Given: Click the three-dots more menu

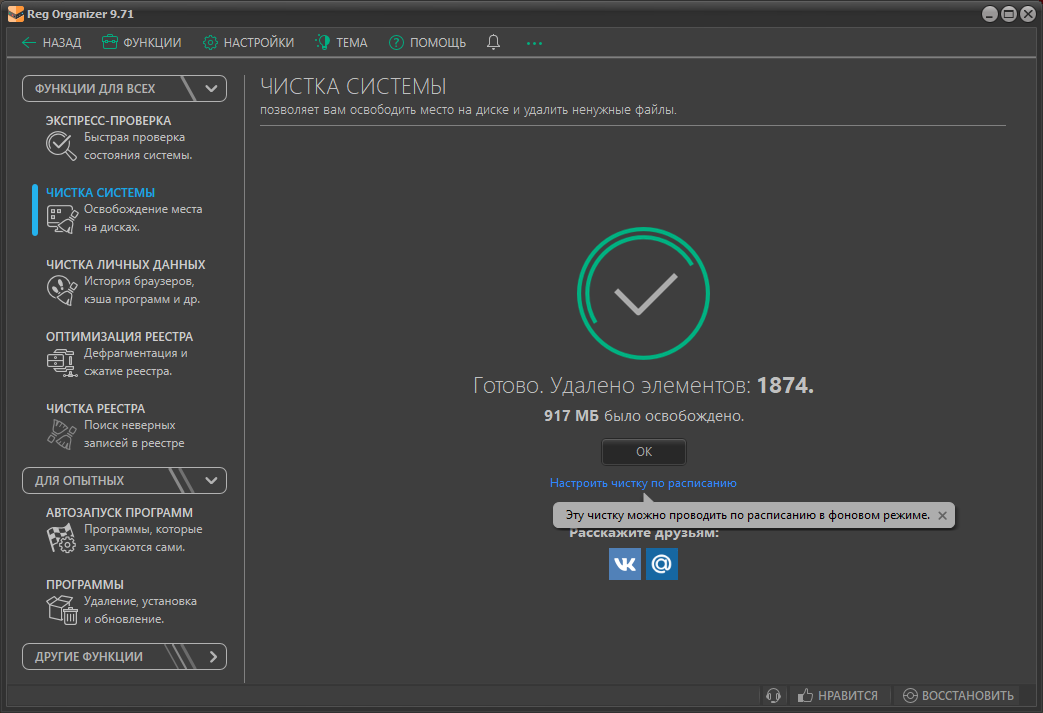Looking at the screenshot, I should tap(534, 43).
